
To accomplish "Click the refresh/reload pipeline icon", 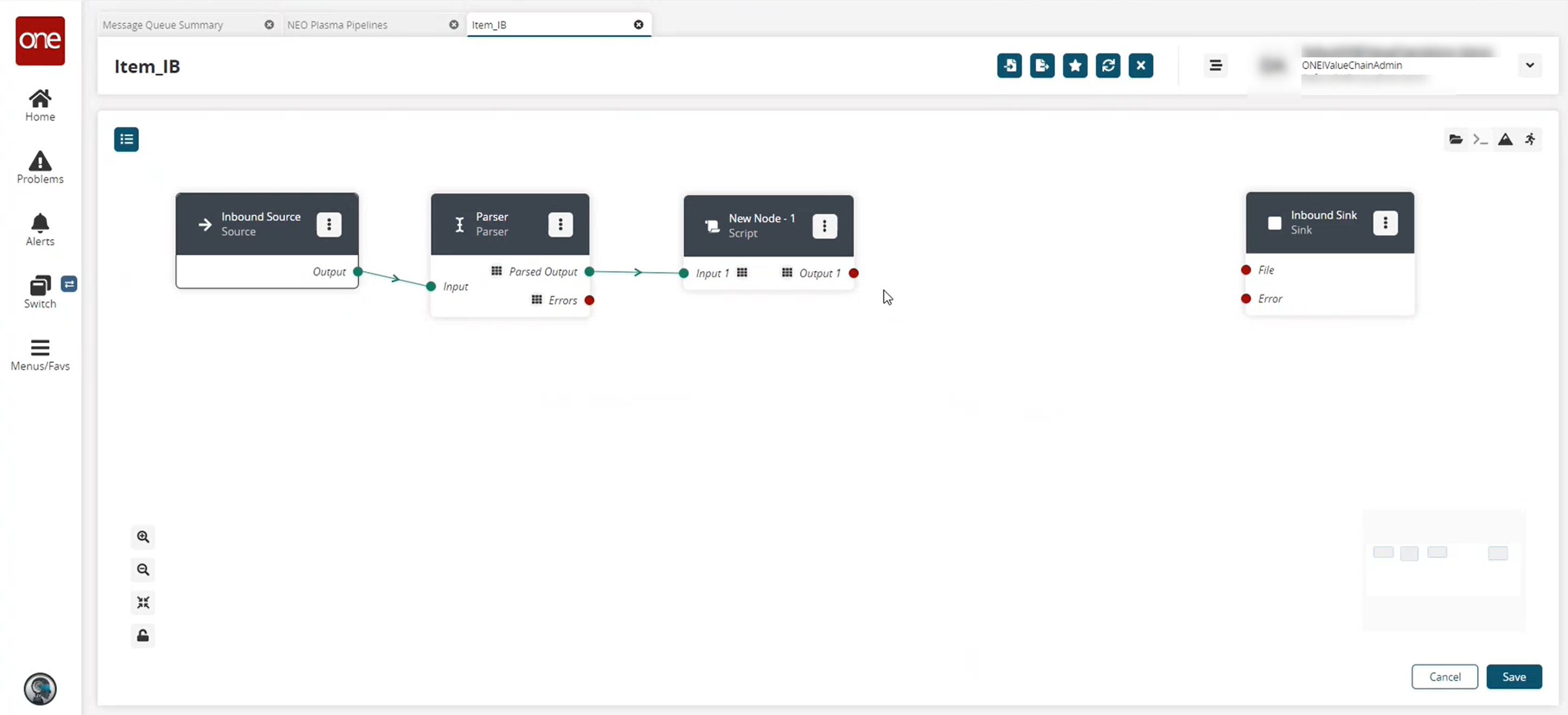I will [1107, 65].
